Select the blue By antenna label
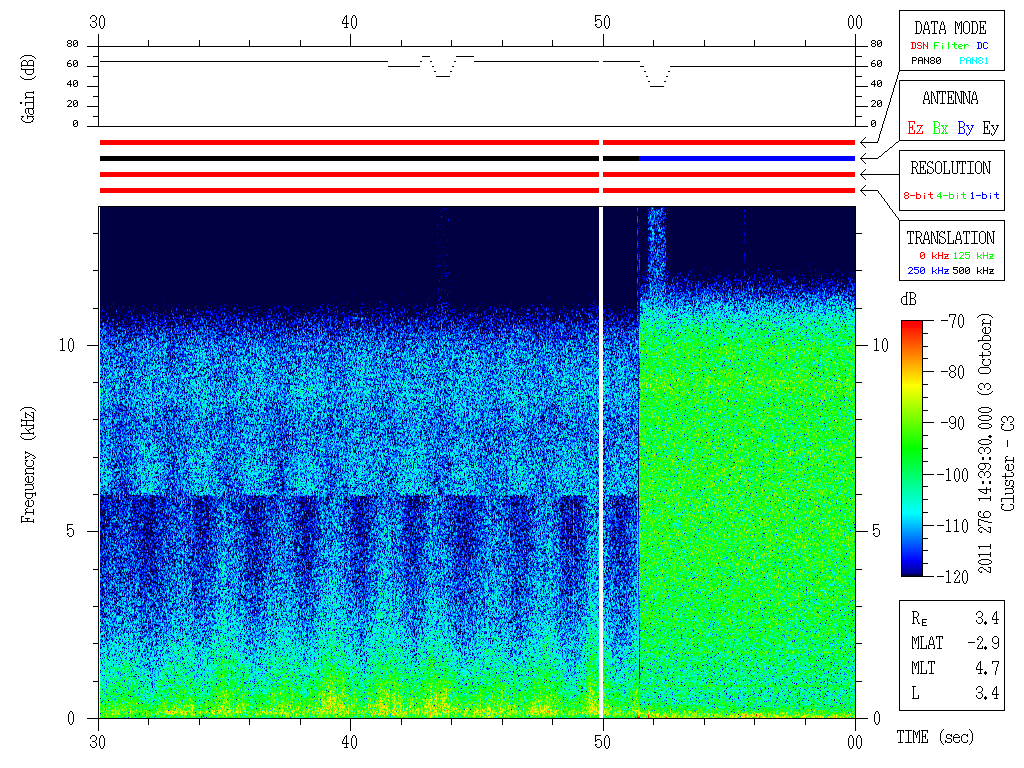The height and width of the screenshot is (768, 1024). [965, 128]
